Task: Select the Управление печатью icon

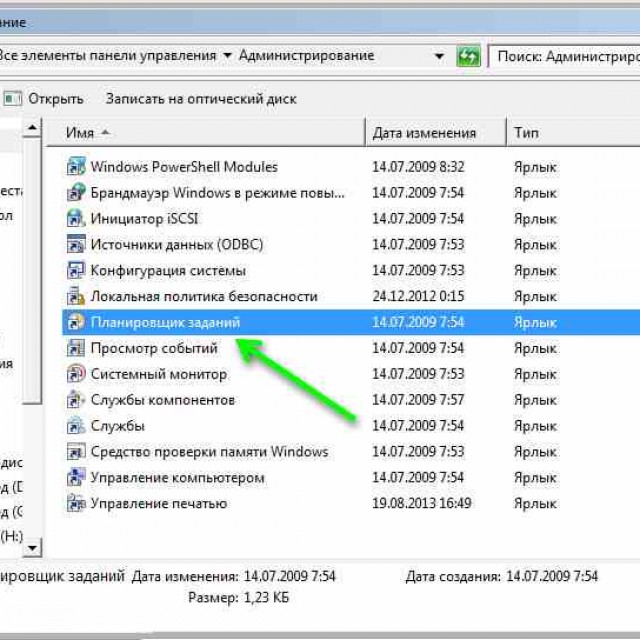Action: tap(76, 503)
